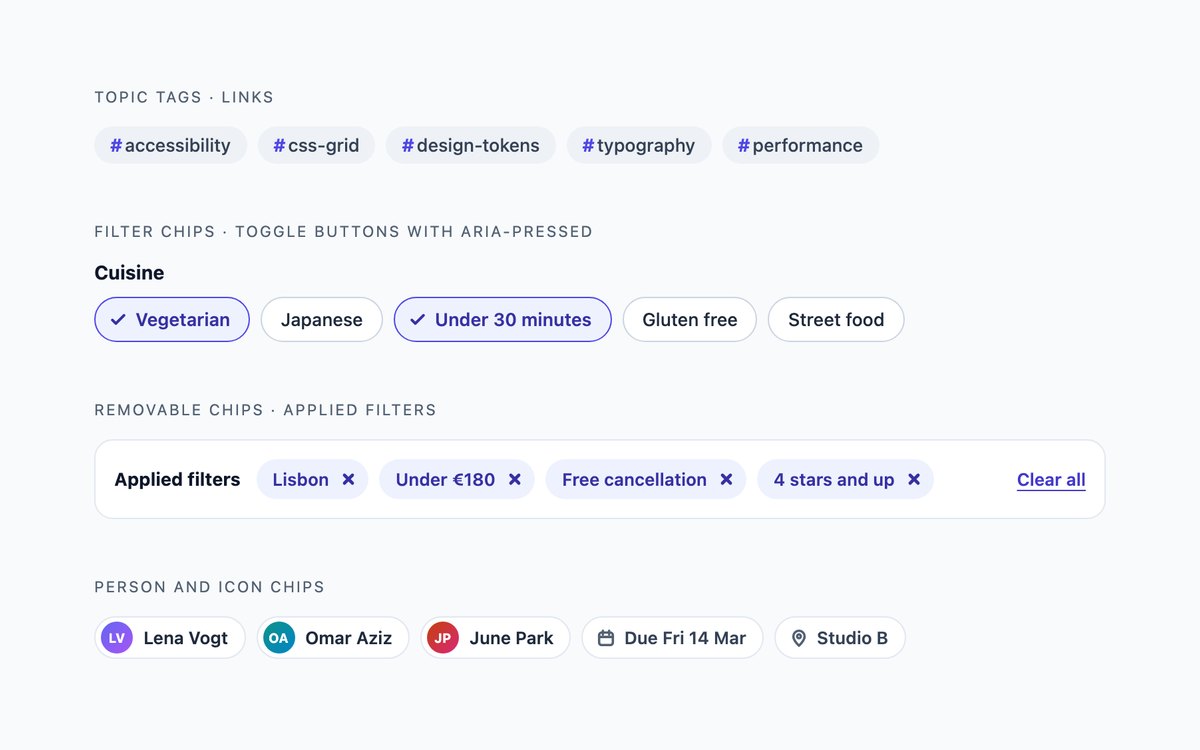
Task: Click the checkmark on the Vegetarian chip
Action: 118,320
